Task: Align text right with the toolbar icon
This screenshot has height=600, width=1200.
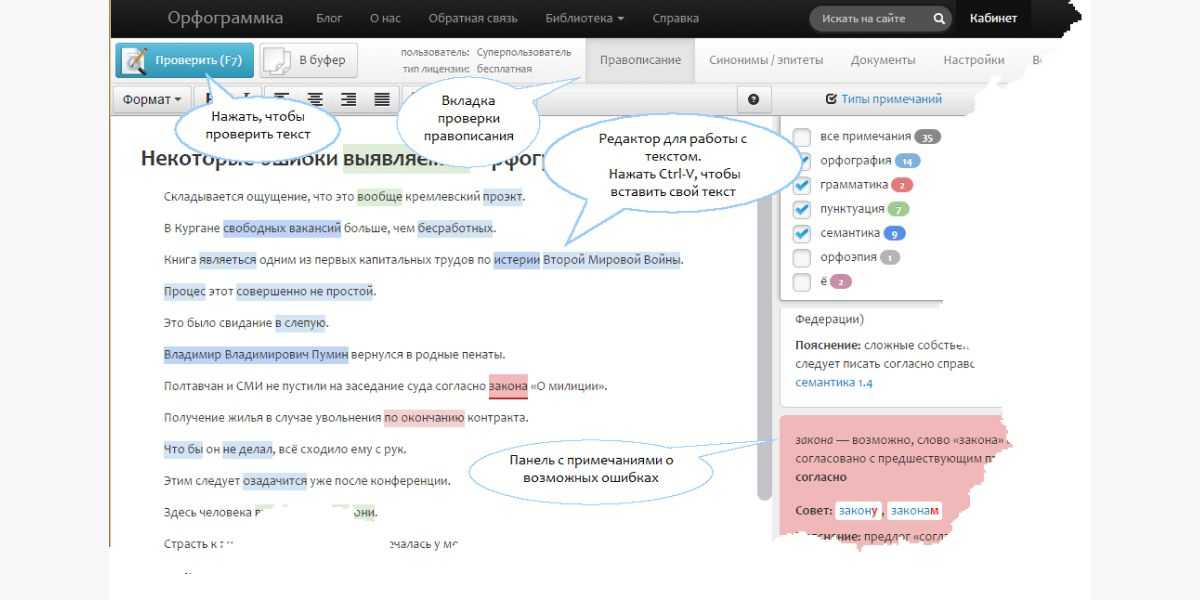Action: [x=348, y=99]
